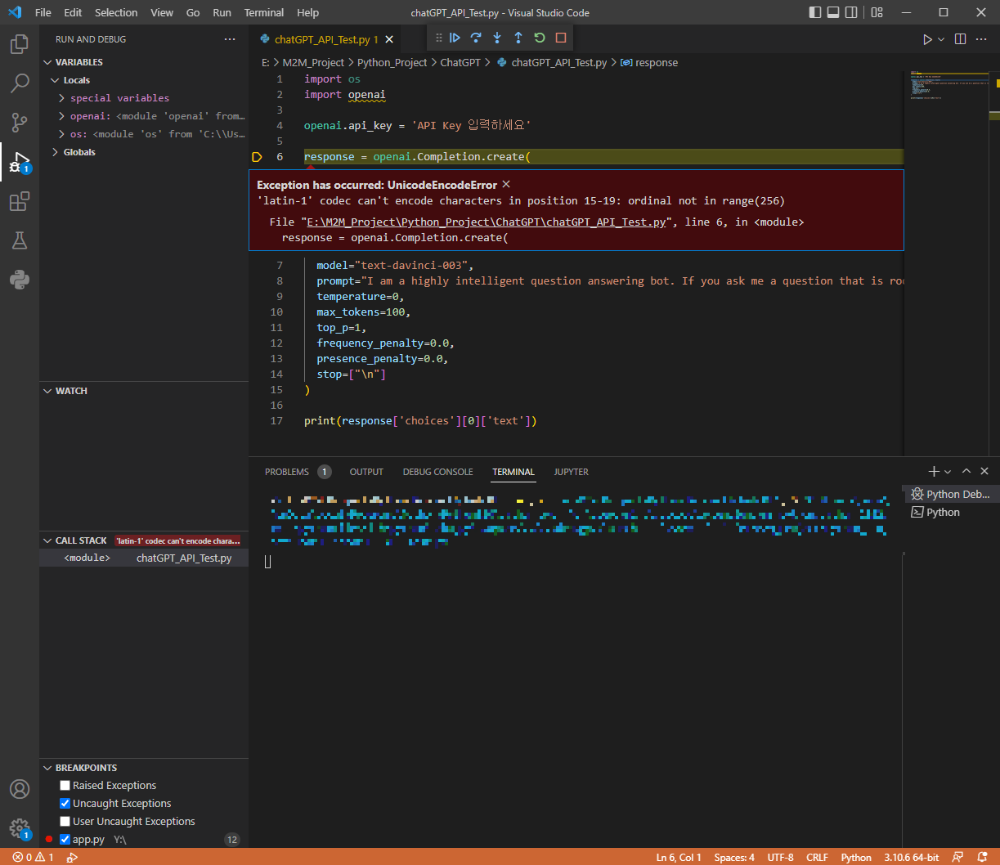Screen dimensions: 1000x865
Task: Select the Run and Debug activity icon
Action: (20, 162)
